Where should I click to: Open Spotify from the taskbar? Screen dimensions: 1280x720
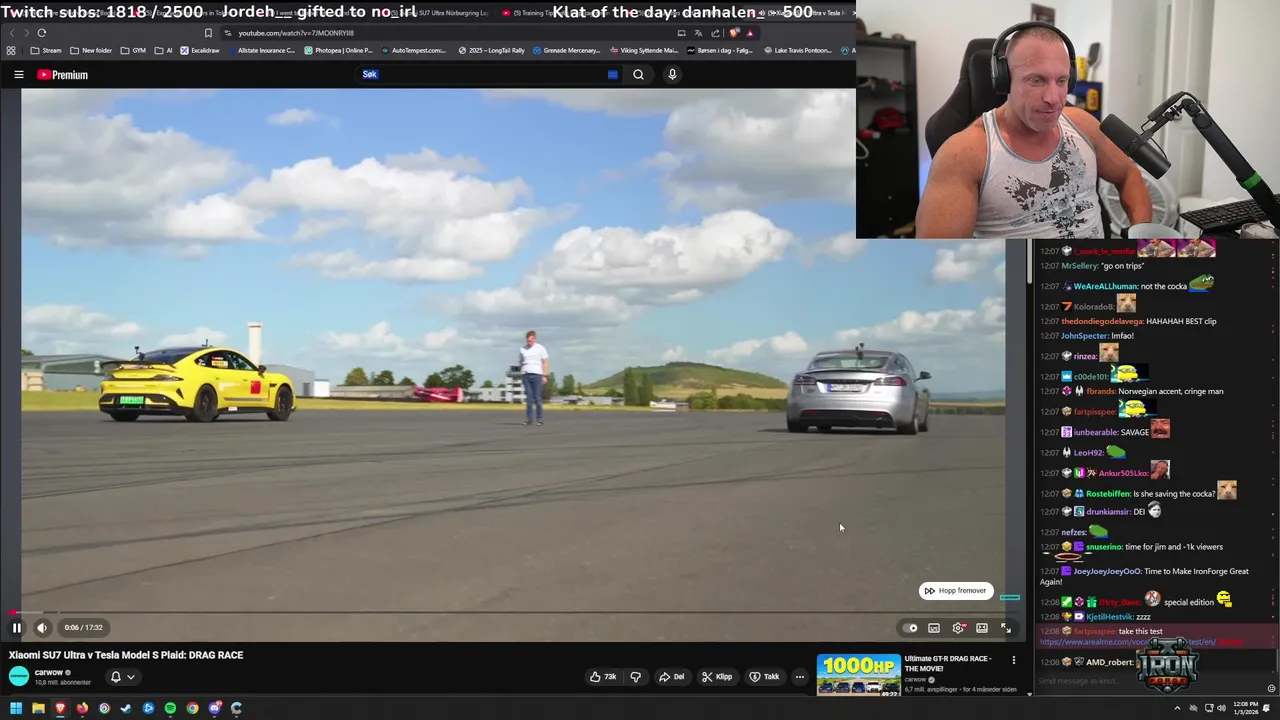[x=170, y=708]
